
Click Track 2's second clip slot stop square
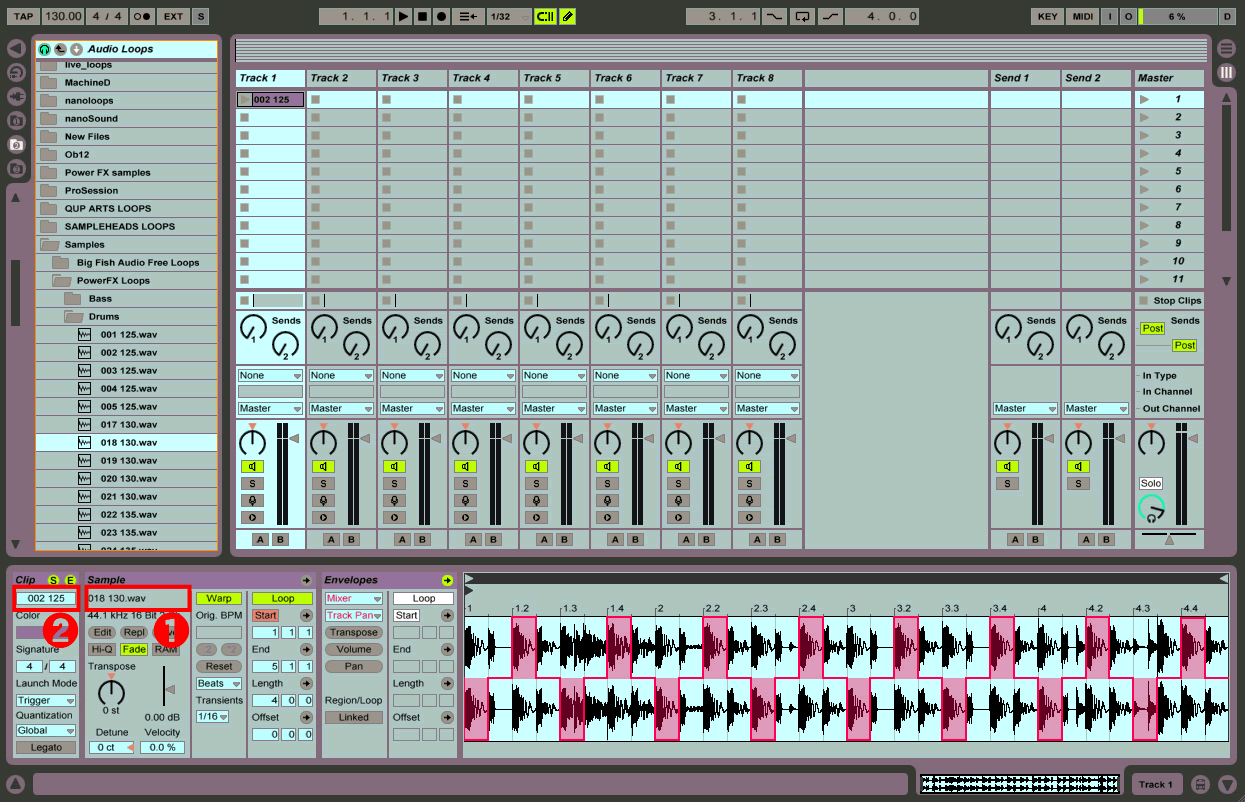click(315, 117)
